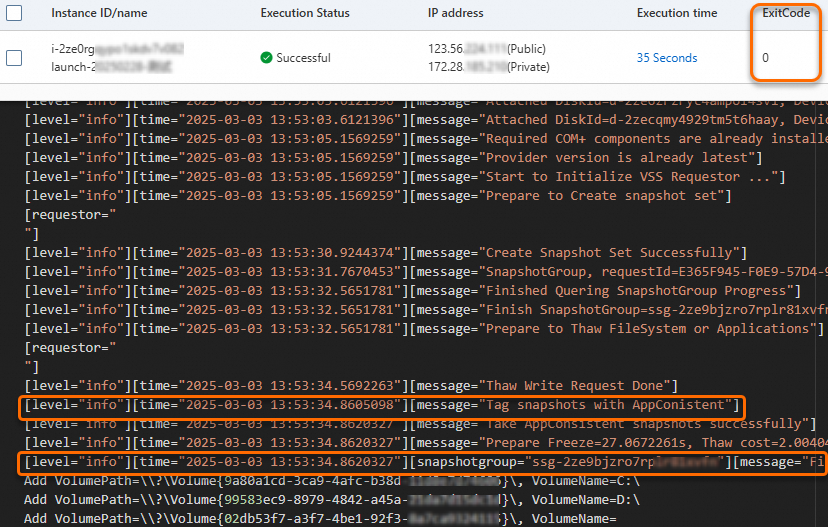Click the ExitCode column header
The width and height of the screenshot is (828, 527).
point(786,13)
